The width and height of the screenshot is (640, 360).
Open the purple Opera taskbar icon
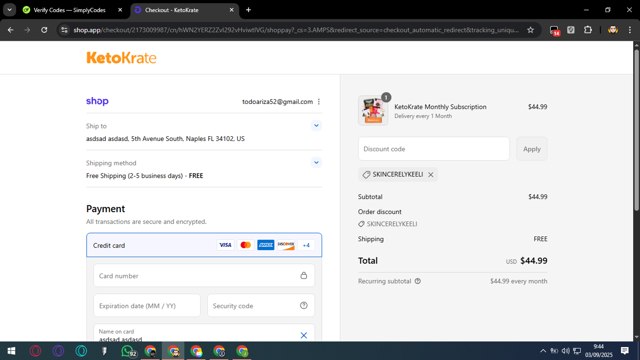pos(58,351)
